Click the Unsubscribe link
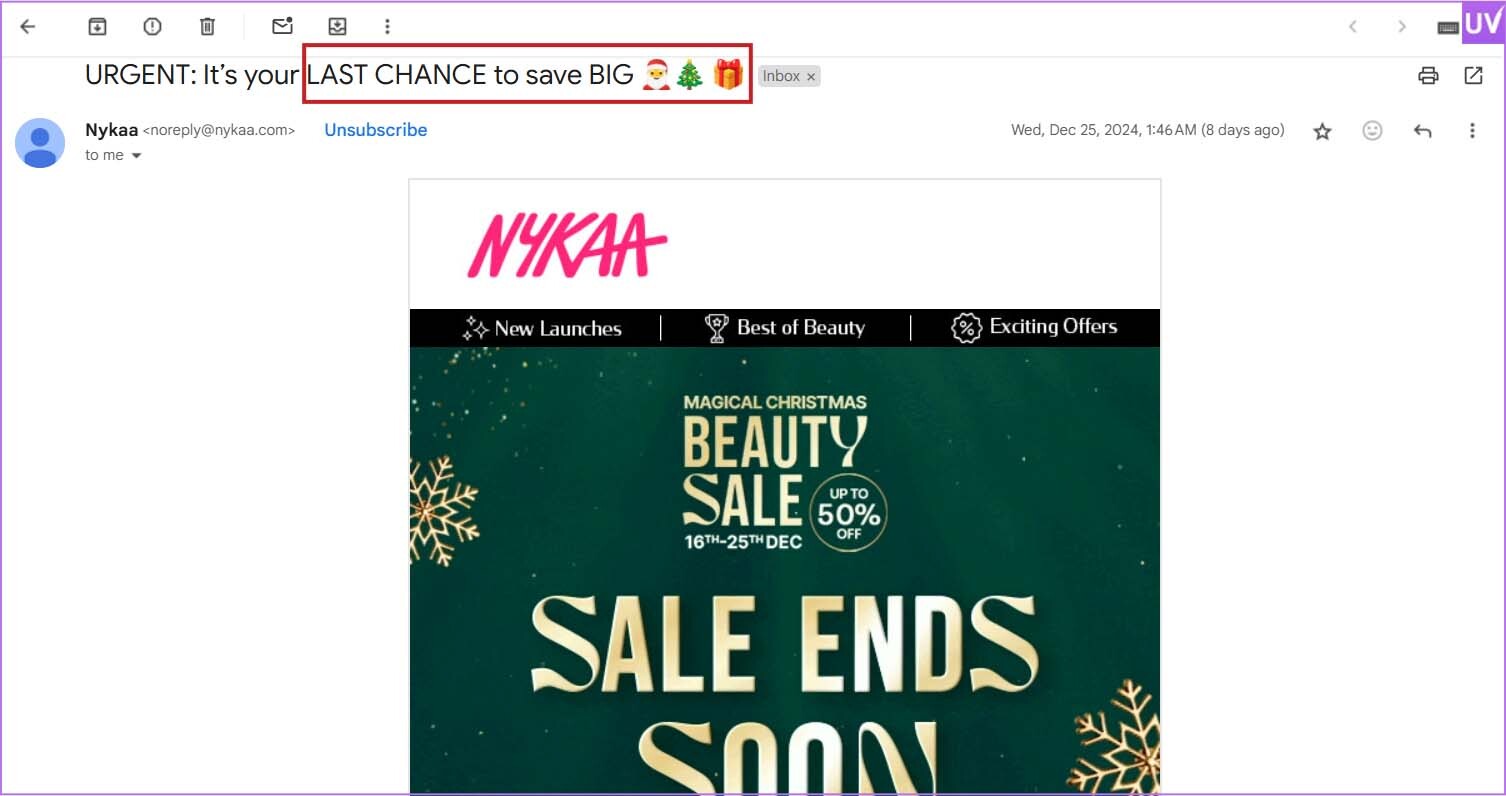 coord(376,130)
